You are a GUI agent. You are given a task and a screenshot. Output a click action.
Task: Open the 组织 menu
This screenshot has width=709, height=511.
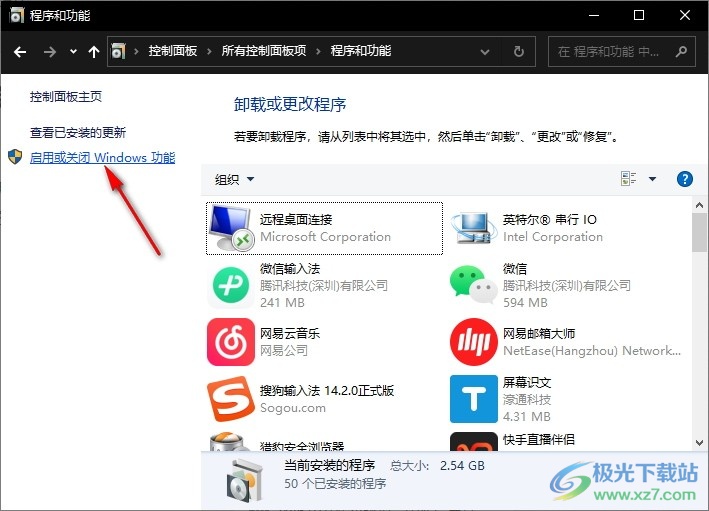tap(234, 180)
